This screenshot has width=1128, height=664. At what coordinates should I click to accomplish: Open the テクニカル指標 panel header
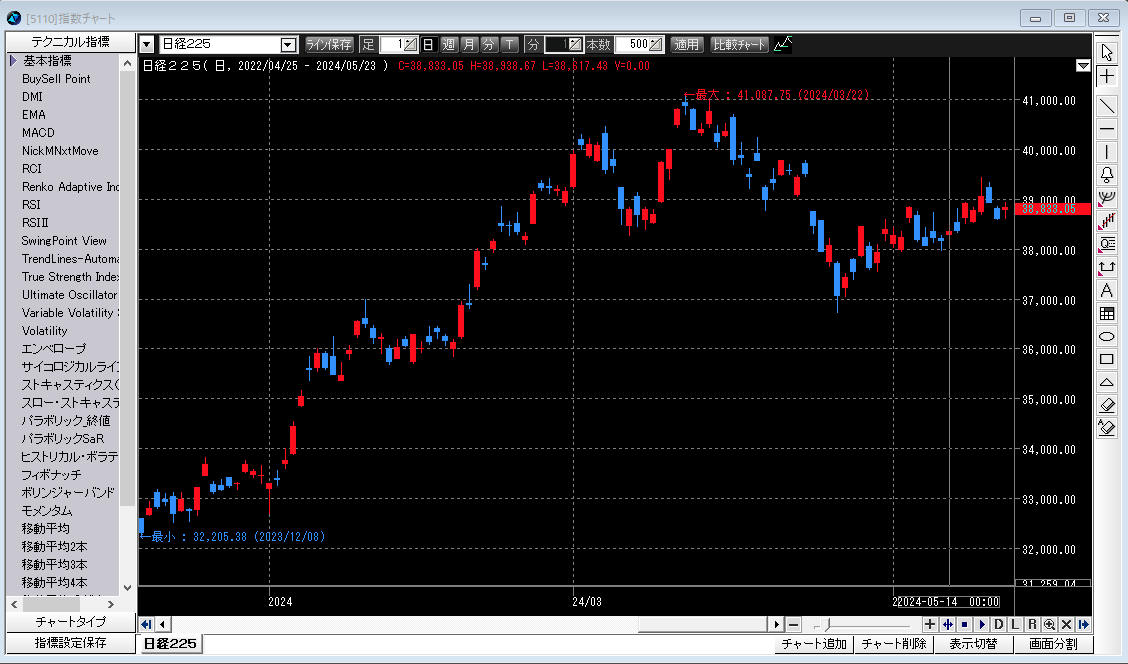[70, 42]
